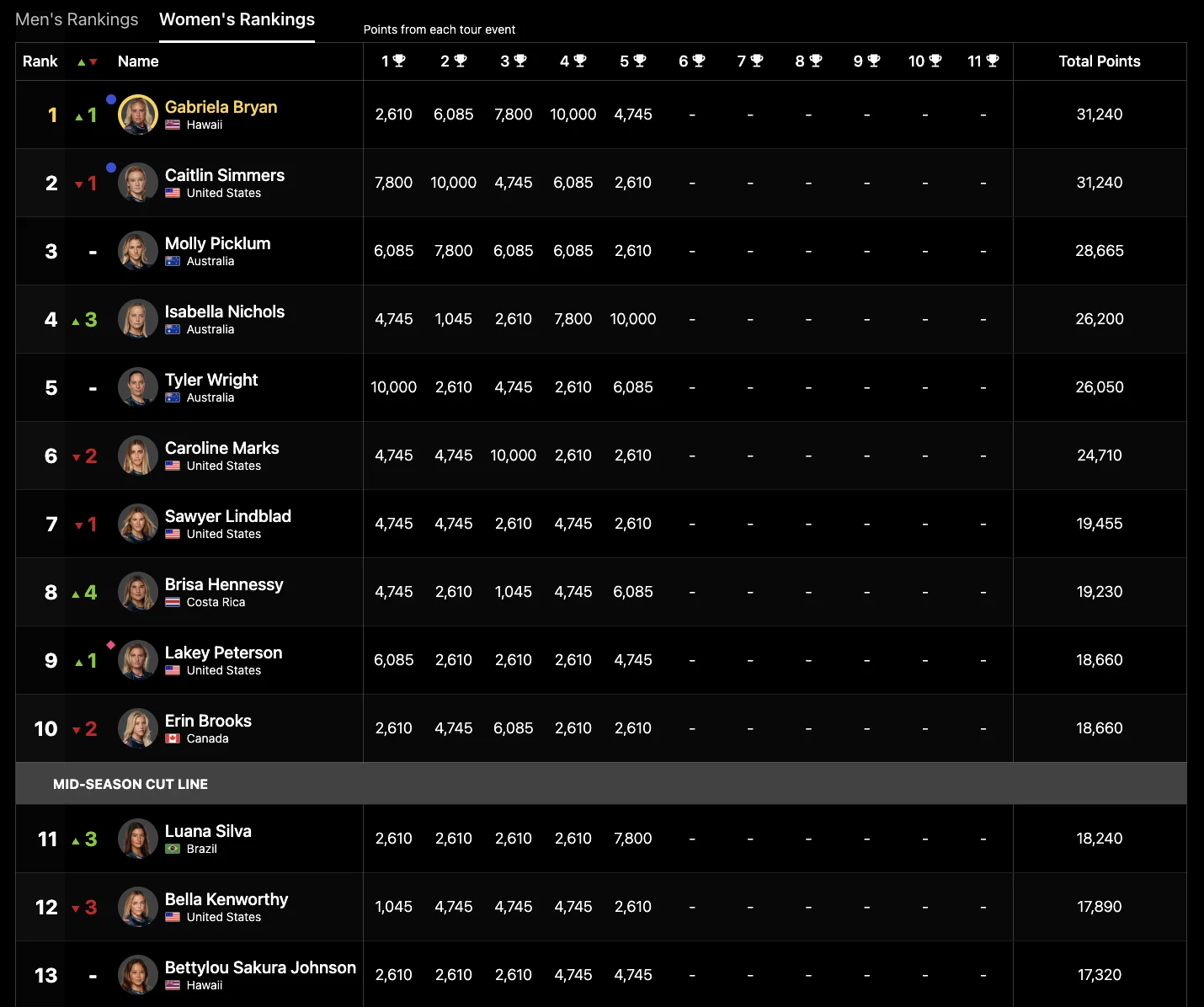1204x1007 pixels.
Task: Switch to the Men's Rankings tab
Action: coord(77,19)
